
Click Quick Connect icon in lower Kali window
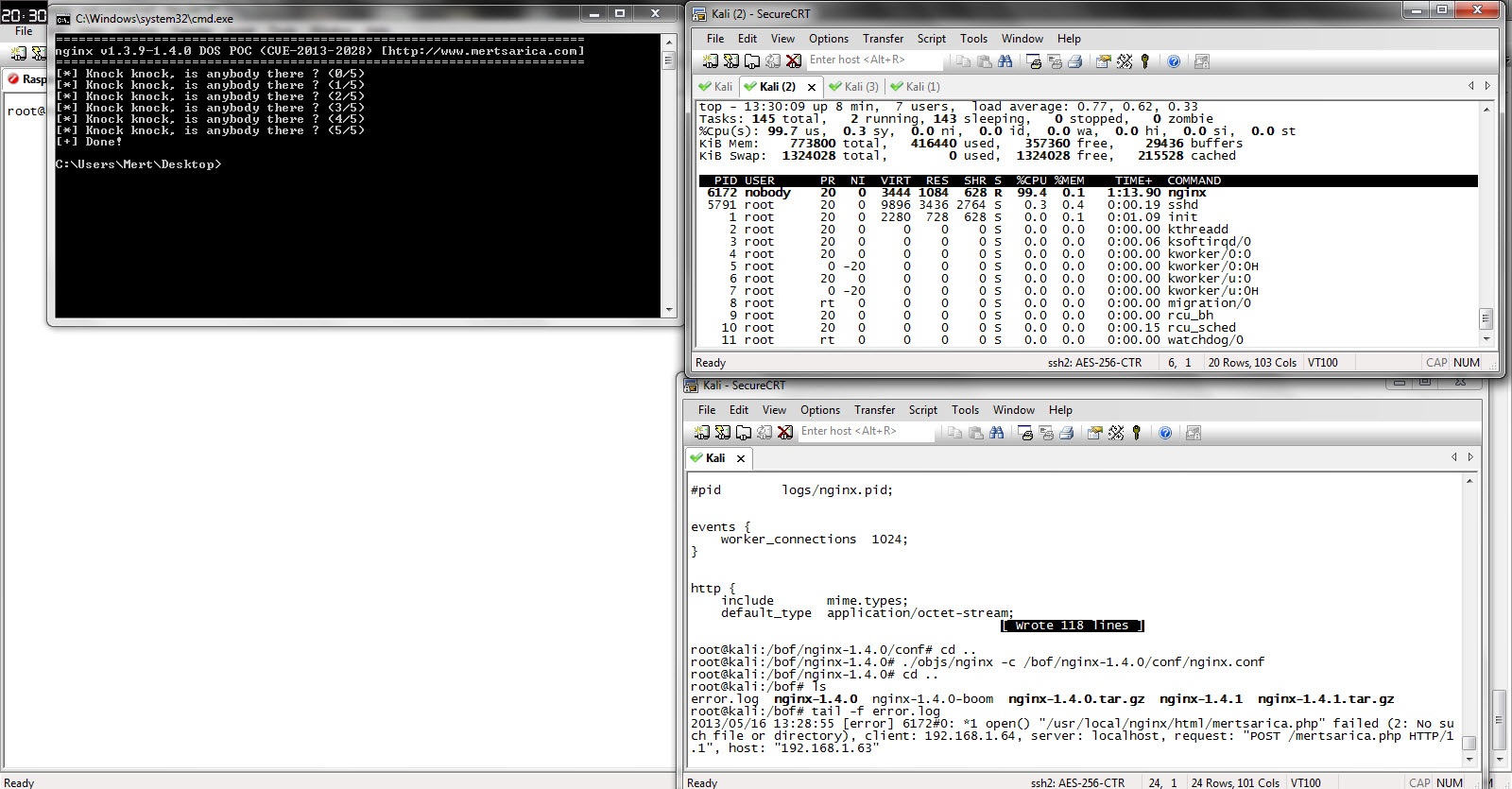(722, 432)
